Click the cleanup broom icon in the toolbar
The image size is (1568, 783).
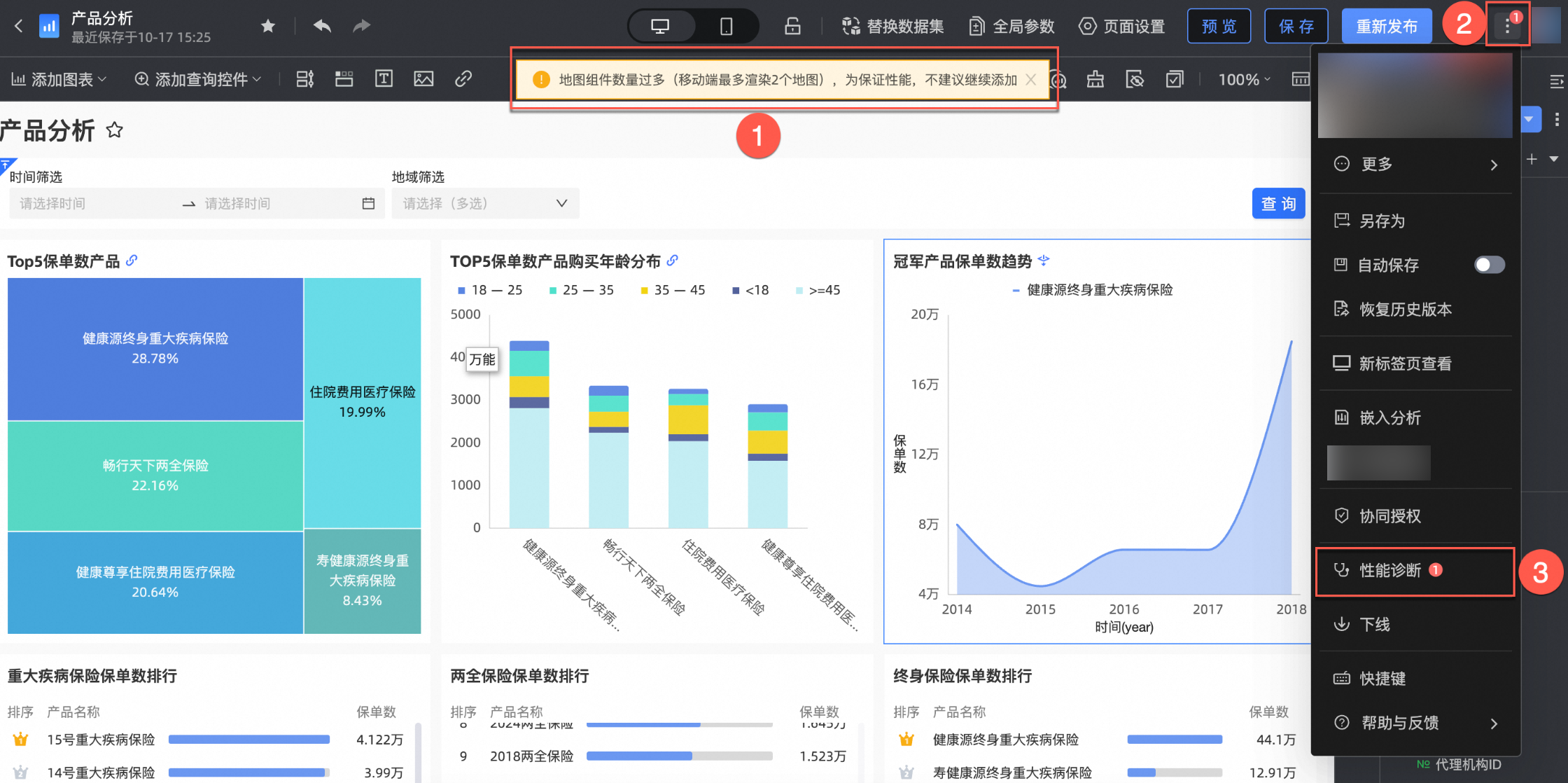(x=1095, y=80)
